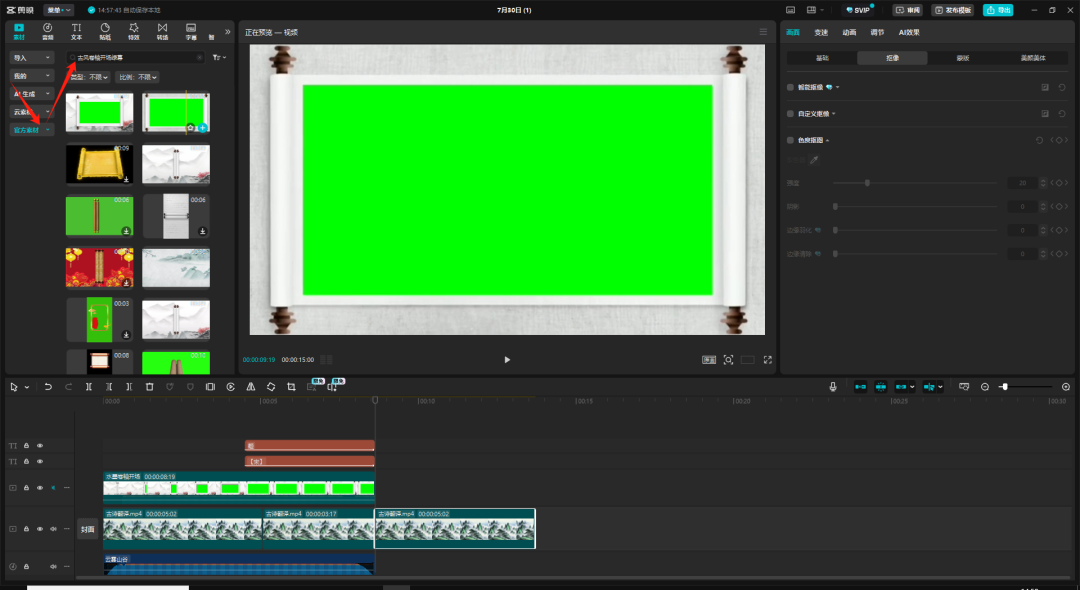Click the microphone voiceover record icon
1080x590 pixels.
pos(832,387)
